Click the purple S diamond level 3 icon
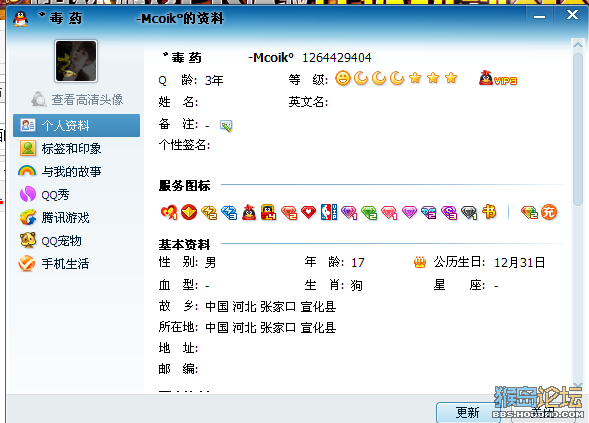 coord(449,213)
